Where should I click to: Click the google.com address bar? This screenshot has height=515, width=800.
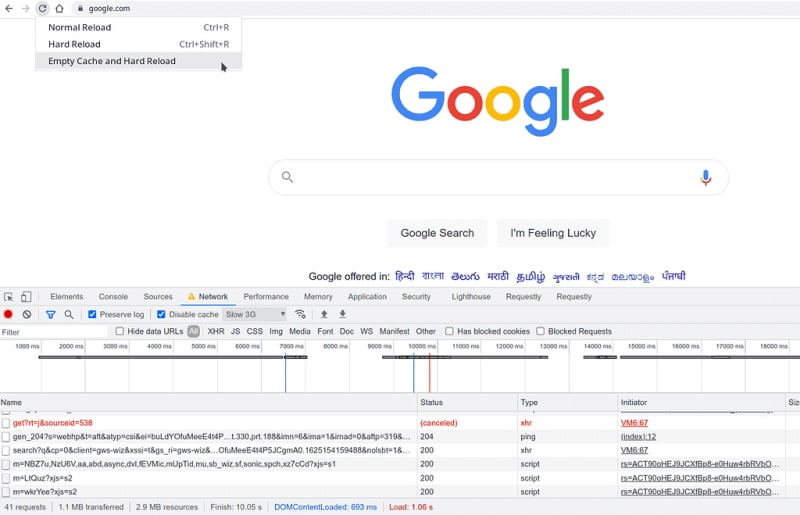pyautogui.click(x=109, y=8)
